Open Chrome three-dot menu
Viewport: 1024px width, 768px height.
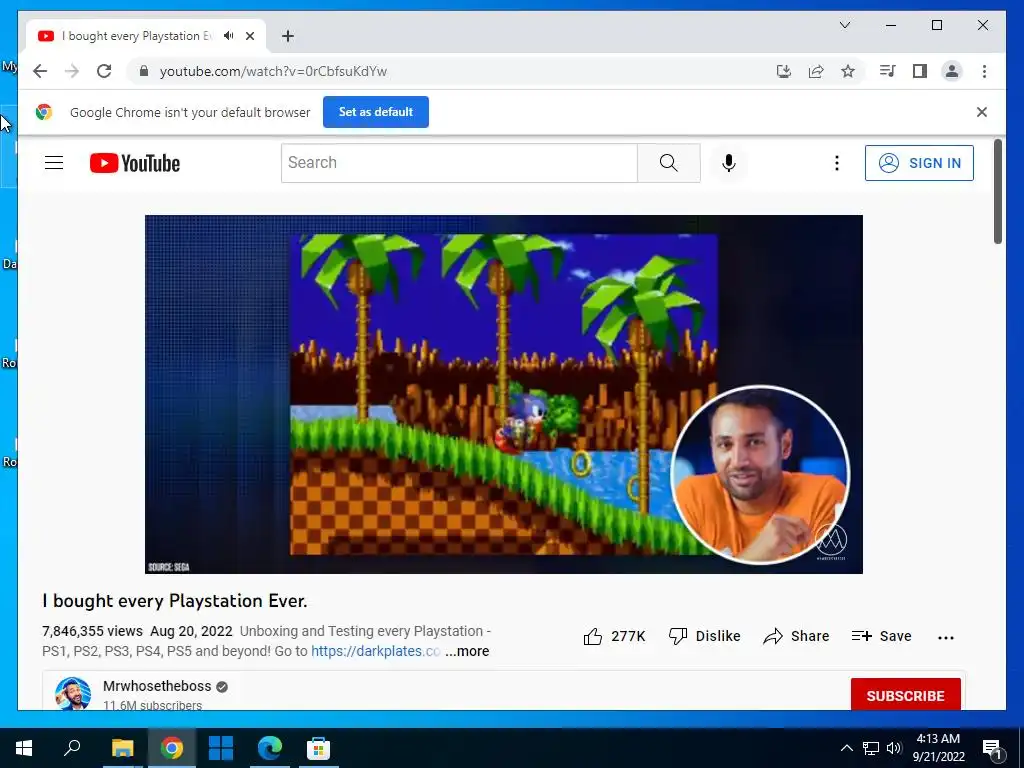(x=984, y=71)
